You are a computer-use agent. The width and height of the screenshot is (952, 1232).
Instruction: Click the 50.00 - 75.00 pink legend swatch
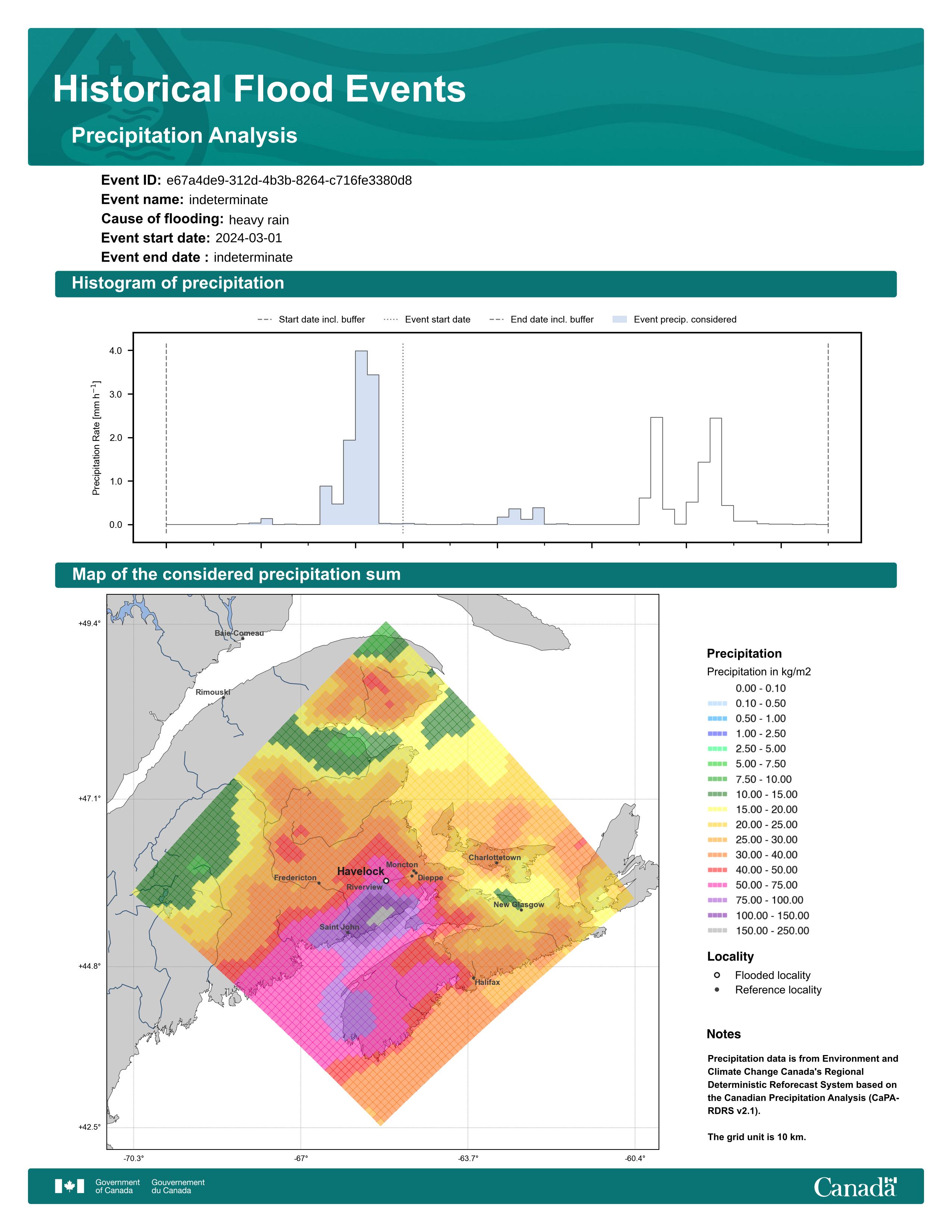point(717,884)
